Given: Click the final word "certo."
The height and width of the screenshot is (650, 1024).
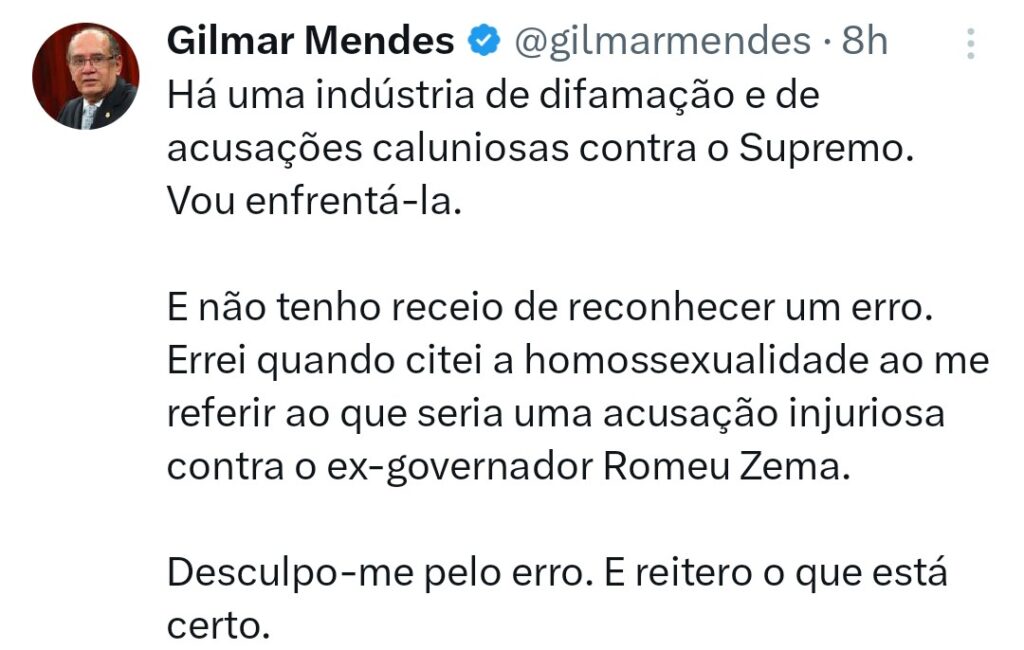Looking at the screenshot, I should (x=219, y=626).
